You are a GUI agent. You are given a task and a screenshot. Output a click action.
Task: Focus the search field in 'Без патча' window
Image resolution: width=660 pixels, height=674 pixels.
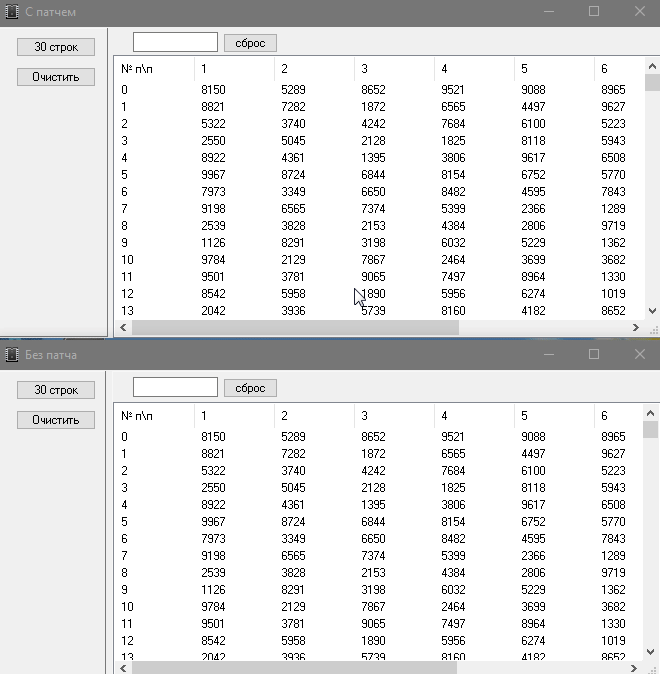175,387
